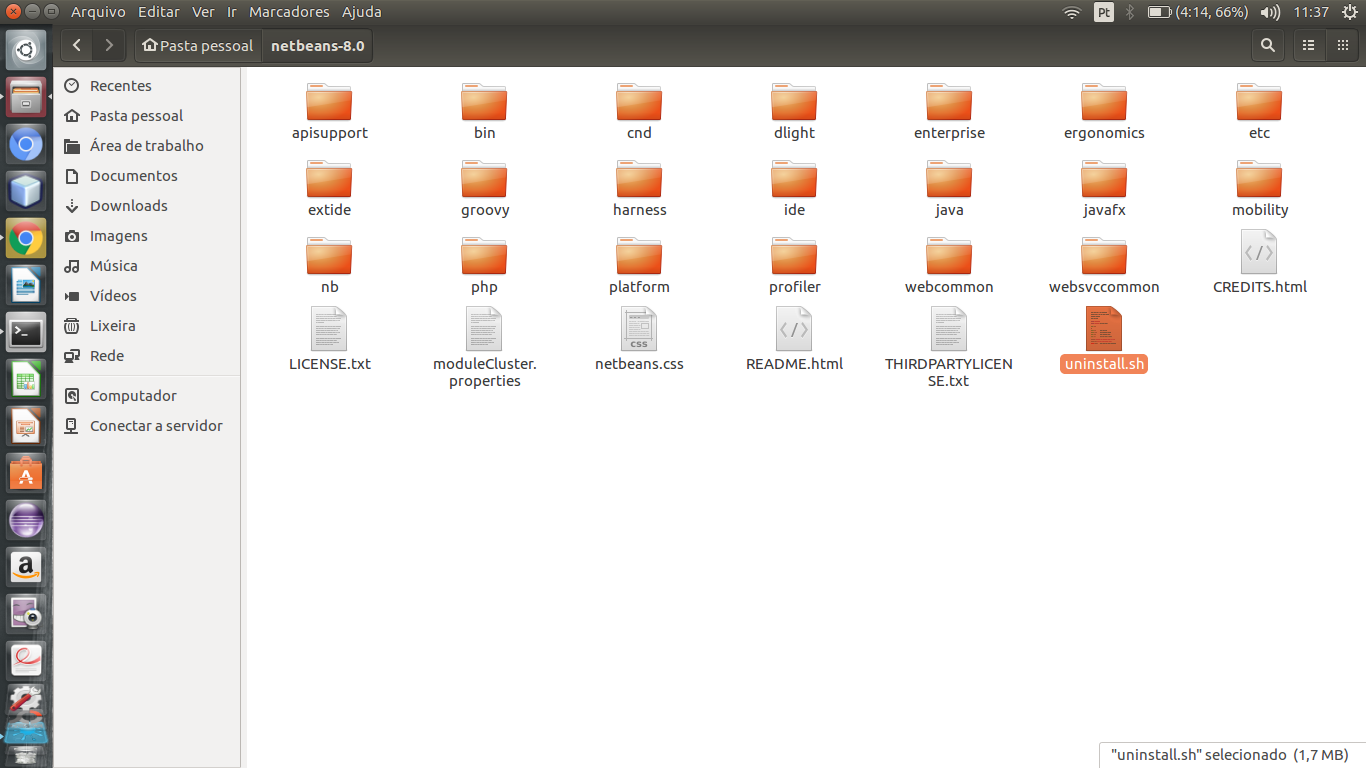1366x768 pixels.
Task: Switch to list view
Action: click(1308, 45)
